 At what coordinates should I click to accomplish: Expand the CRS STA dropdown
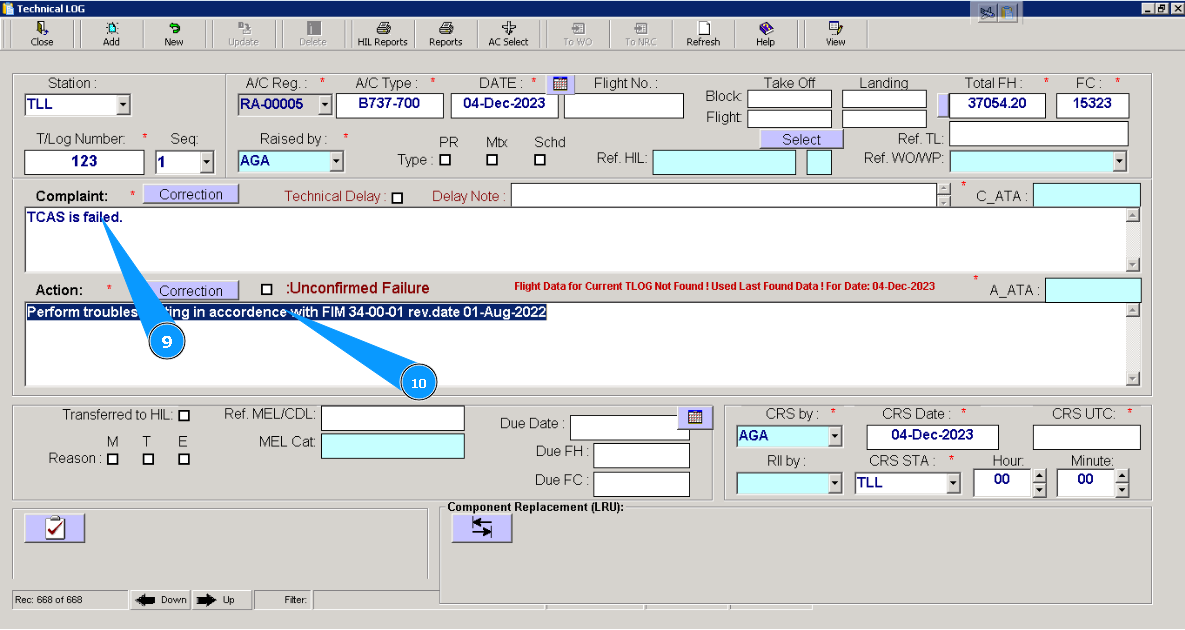point(953,483)
